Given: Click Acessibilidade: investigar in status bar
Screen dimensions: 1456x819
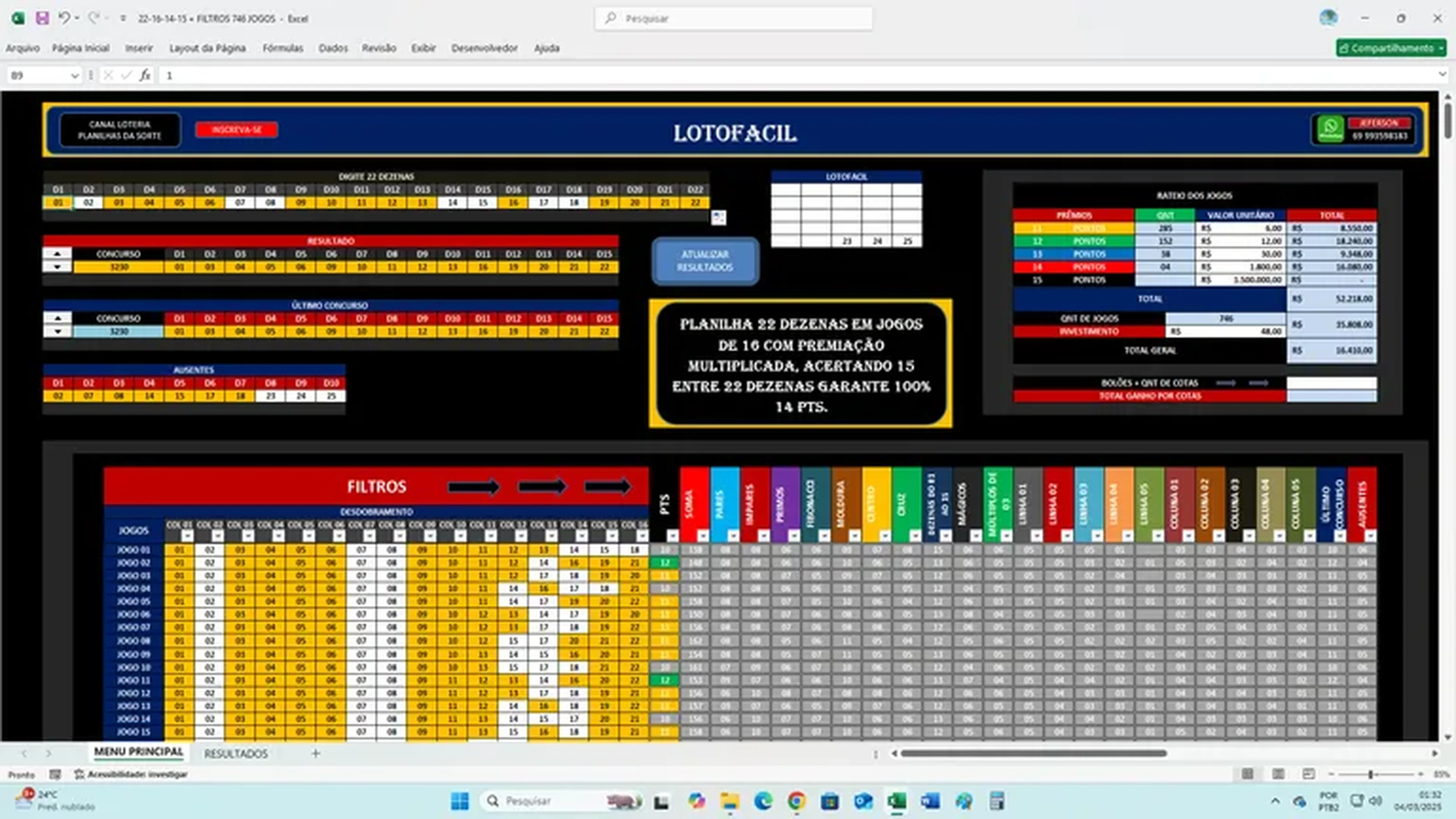Looking at the screenshot, I should [x=131, y=774].
